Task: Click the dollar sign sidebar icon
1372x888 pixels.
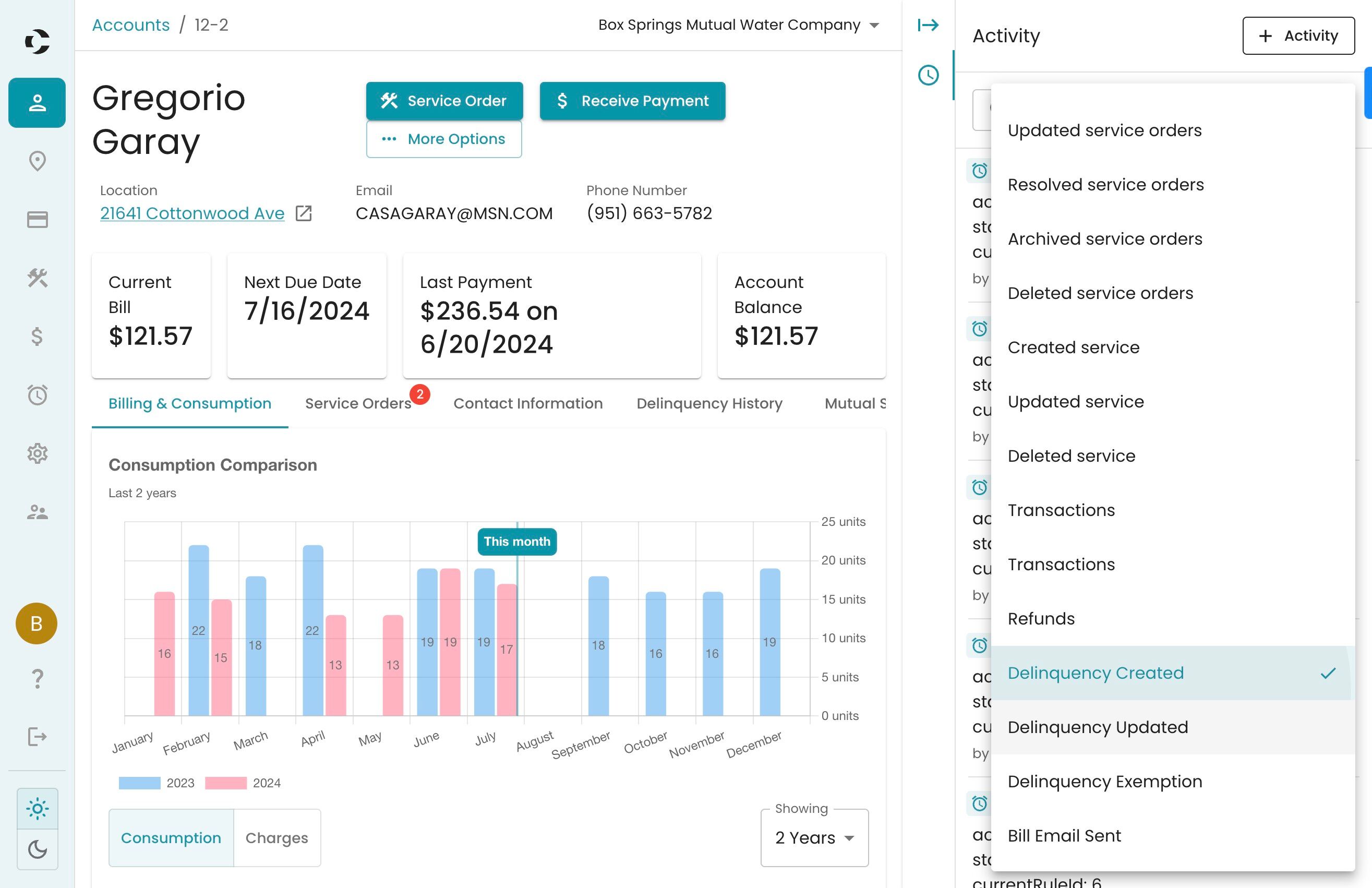Action: point(37,336)
